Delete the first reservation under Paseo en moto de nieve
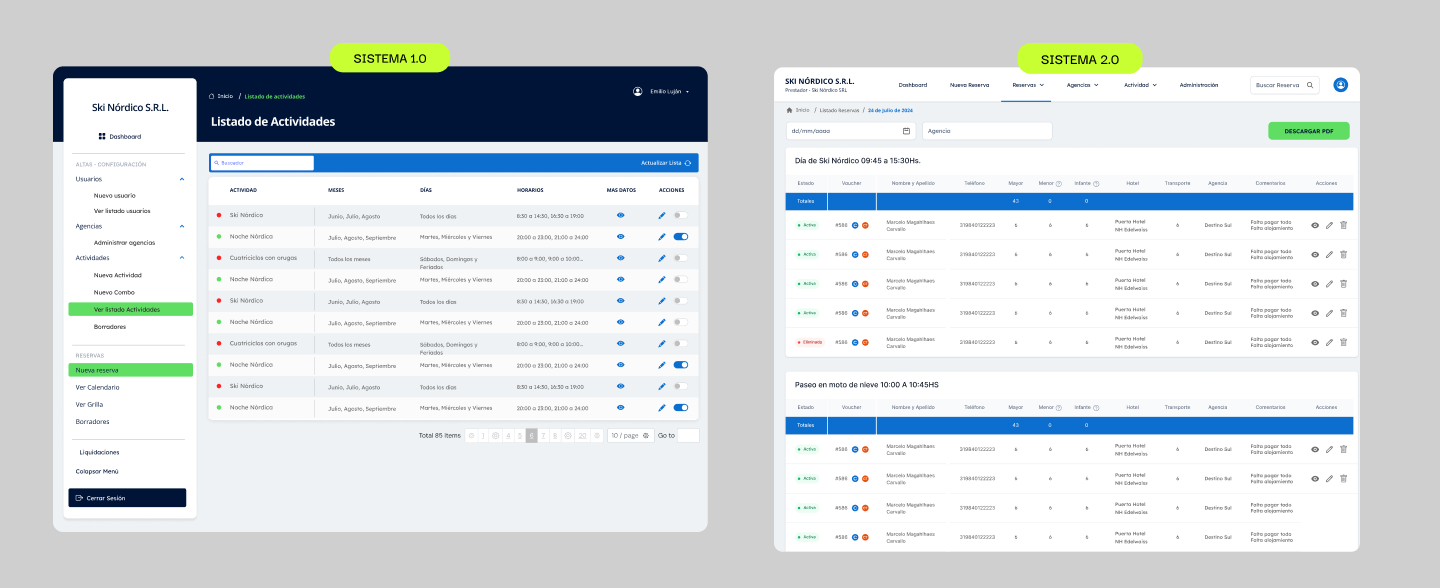 click(x=1344, y=449)
